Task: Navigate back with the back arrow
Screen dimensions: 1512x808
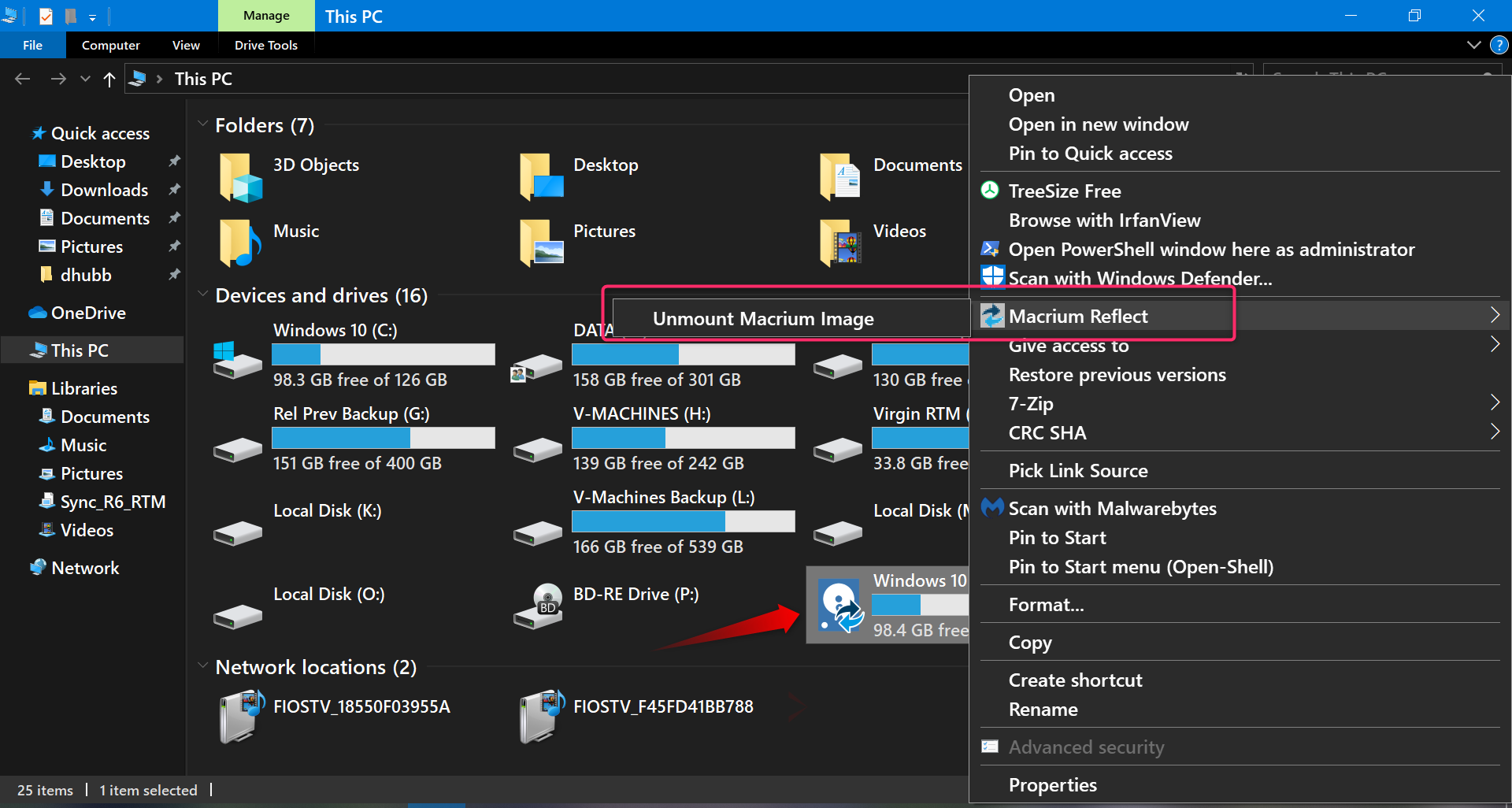Action: pyautogui.click(x=23, y=79)
